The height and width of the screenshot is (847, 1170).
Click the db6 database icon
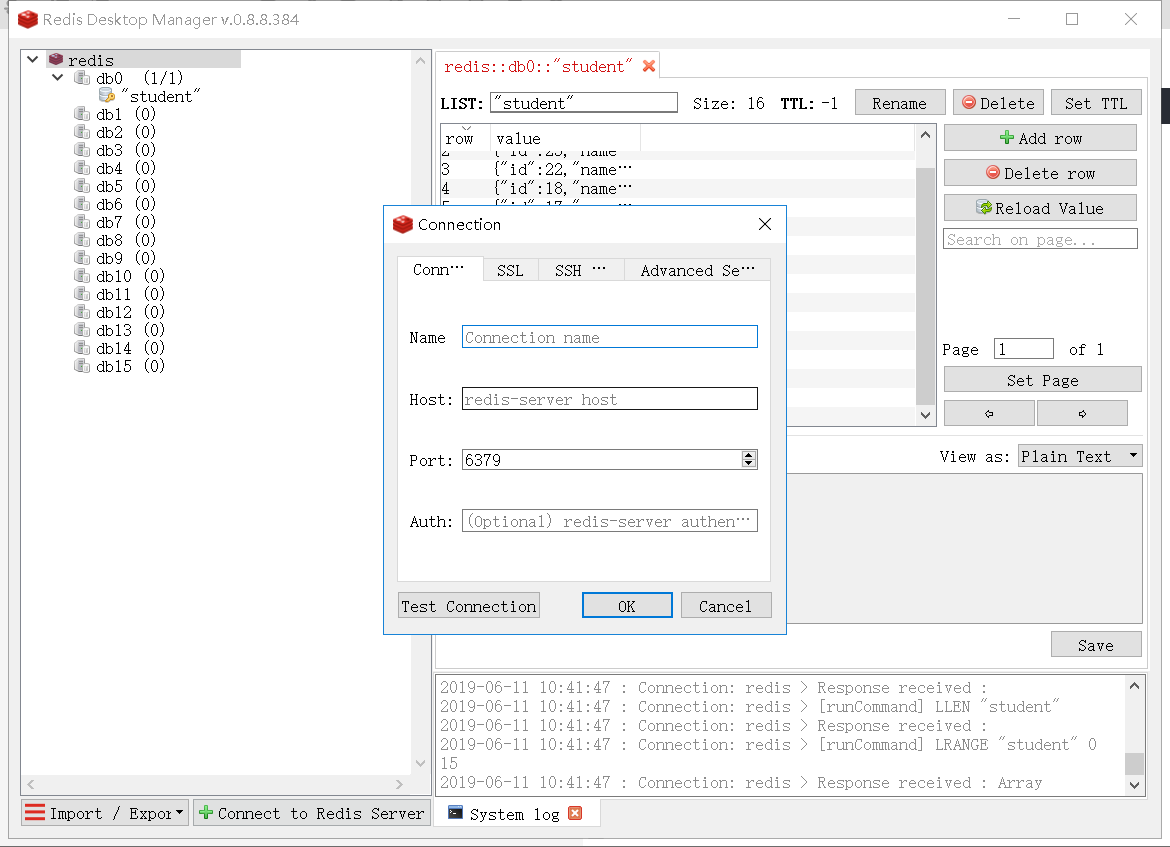coord(82,204)
